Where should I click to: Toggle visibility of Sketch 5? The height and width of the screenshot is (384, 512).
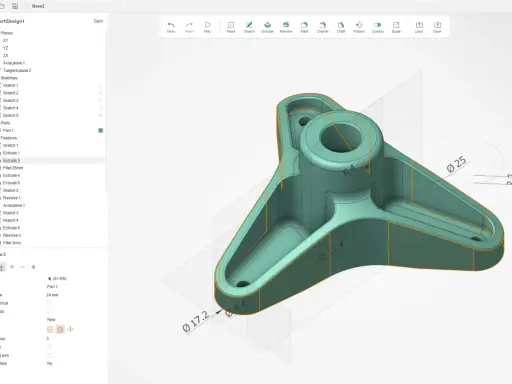(100, 115)
